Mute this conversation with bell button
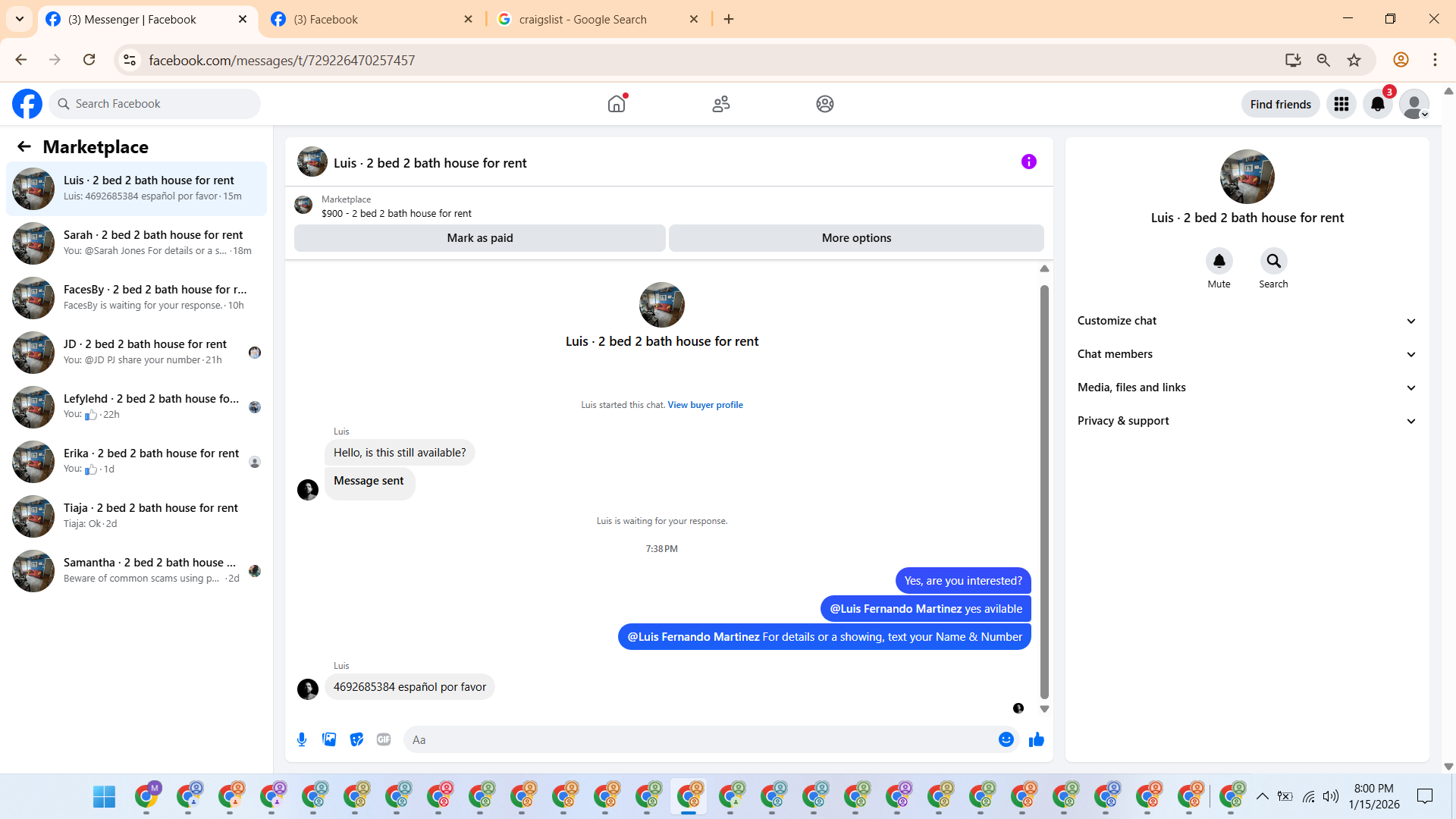Viewport: 1456px width, 819px height. click(1219, 261)
